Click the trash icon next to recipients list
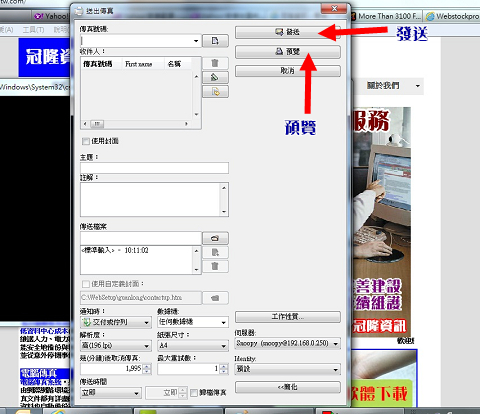The image size is (480, 414). pyautogui.click(x=215, y=63)
